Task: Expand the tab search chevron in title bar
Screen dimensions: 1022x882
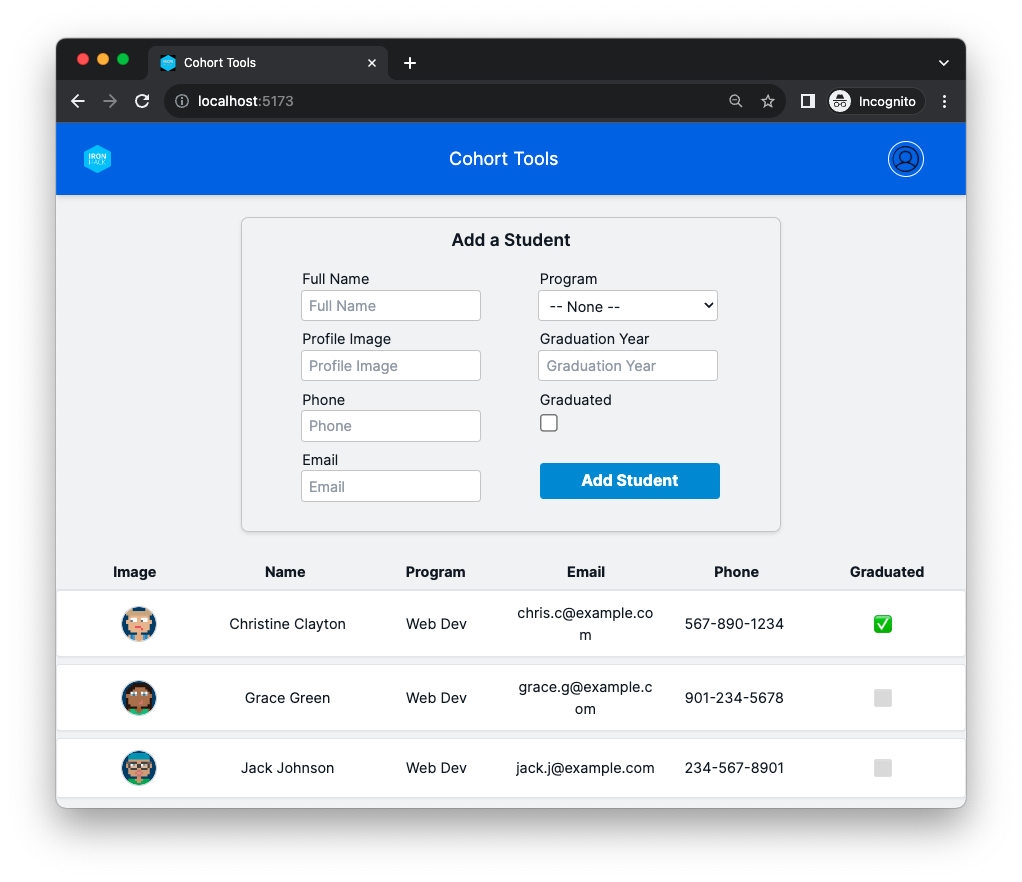Action: coord(943,63)
